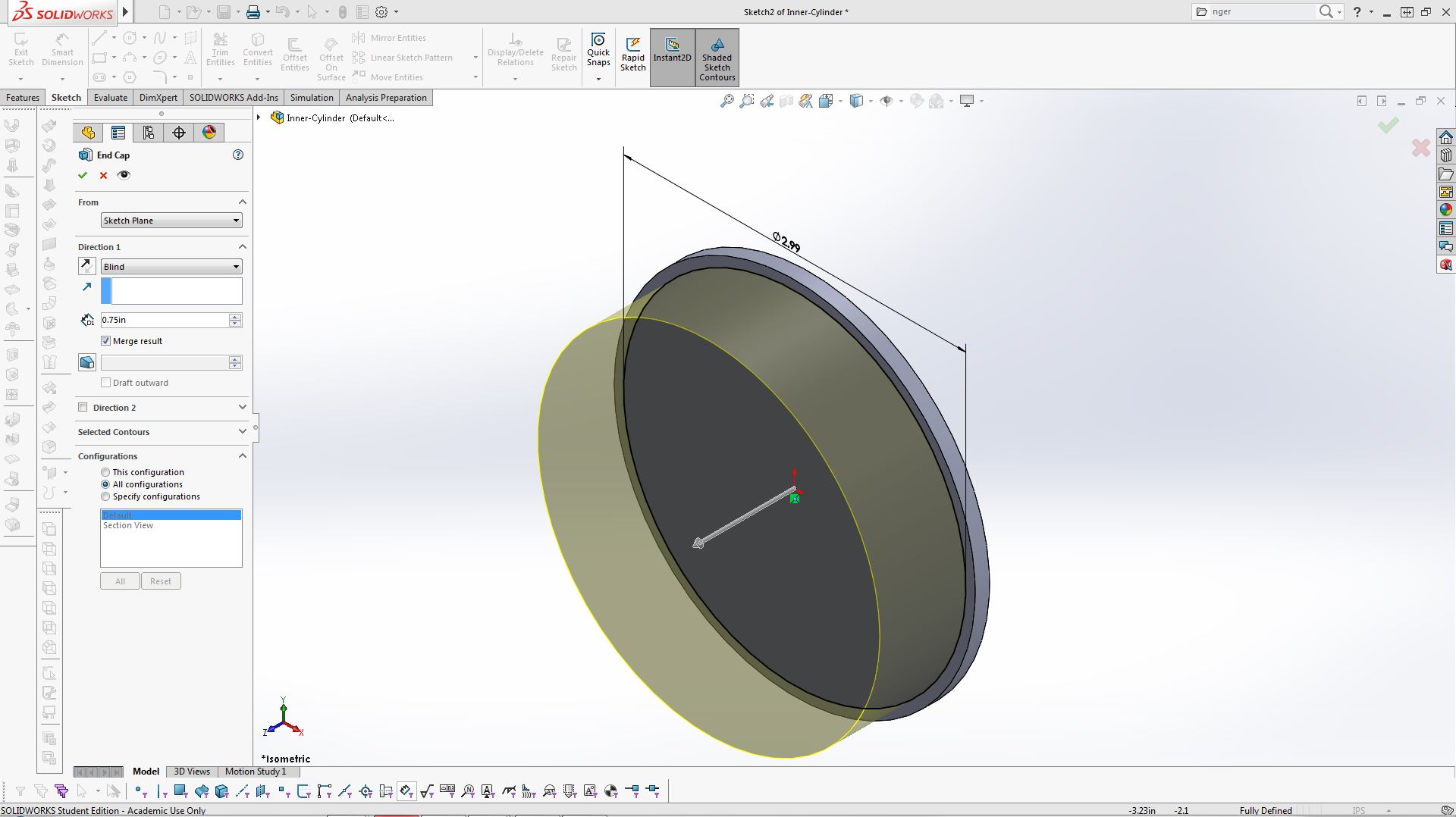Click the Reset button
Screen dimensions: 1456x817
161,581
